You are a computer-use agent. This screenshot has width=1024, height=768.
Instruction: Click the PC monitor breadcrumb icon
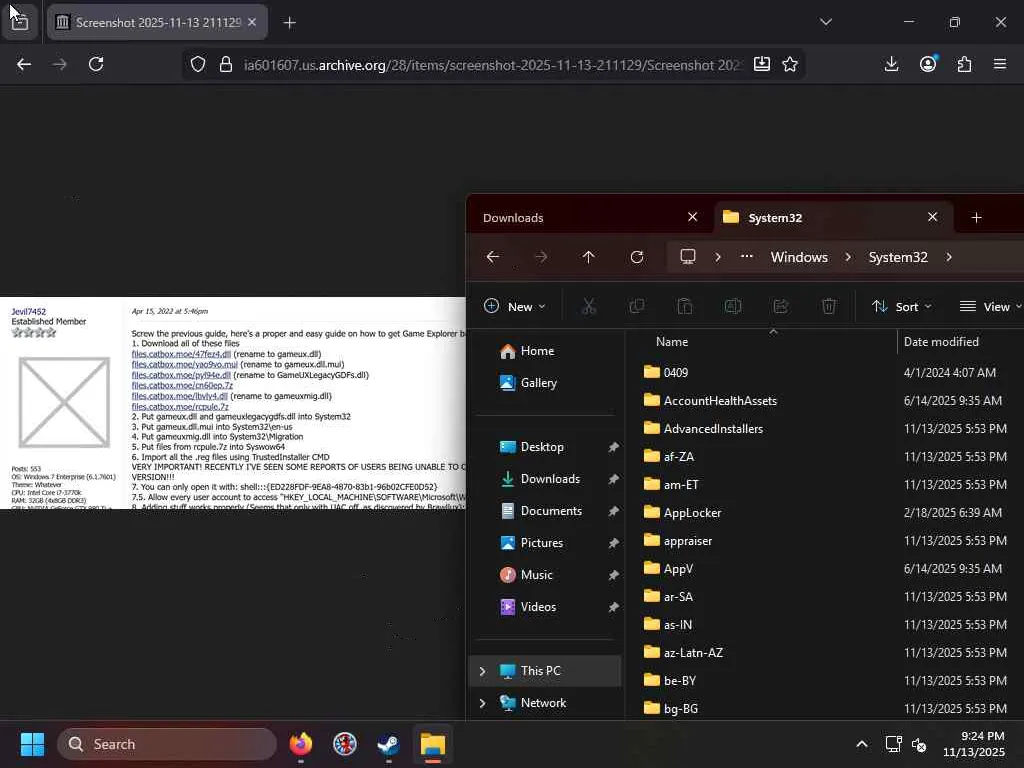click(688, 257)
